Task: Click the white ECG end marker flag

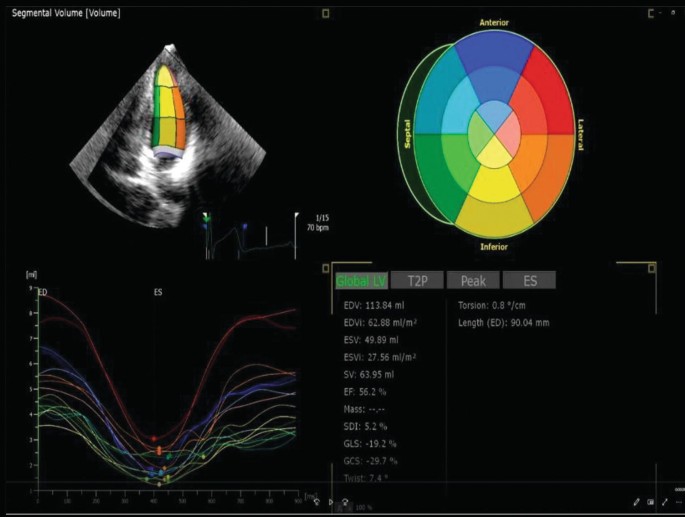Action: [x=296, y=215]
